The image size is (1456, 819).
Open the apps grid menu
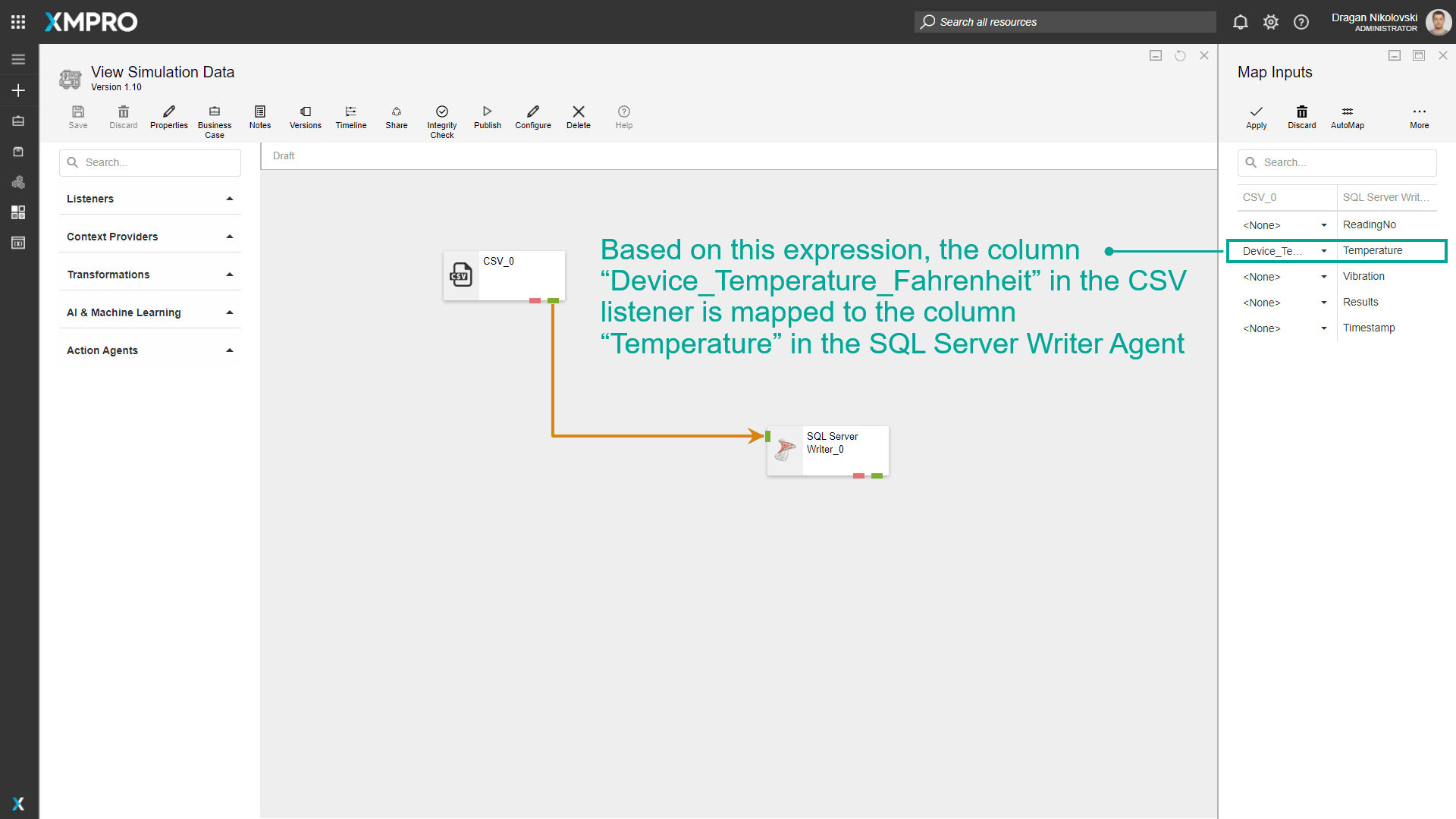[18, 22]
